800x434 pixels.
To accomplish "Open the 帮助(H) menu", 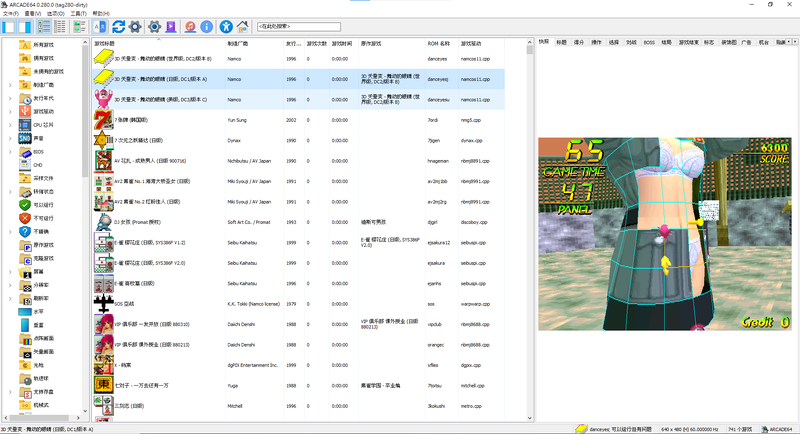I will coord(101,13).
